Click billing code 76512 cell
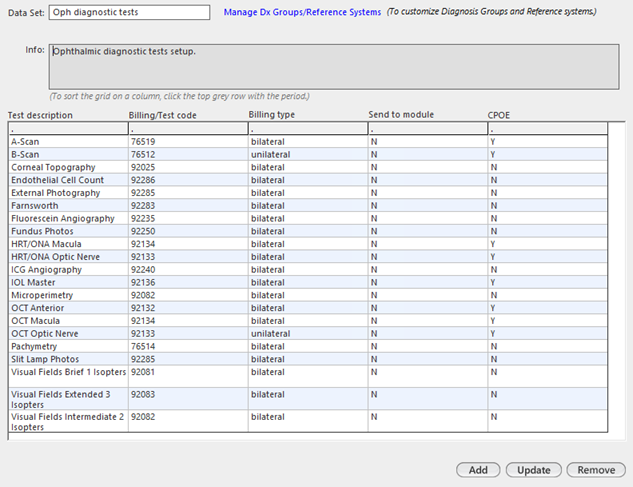The height and width of the screenshot is (487, 633). point(188,155)
